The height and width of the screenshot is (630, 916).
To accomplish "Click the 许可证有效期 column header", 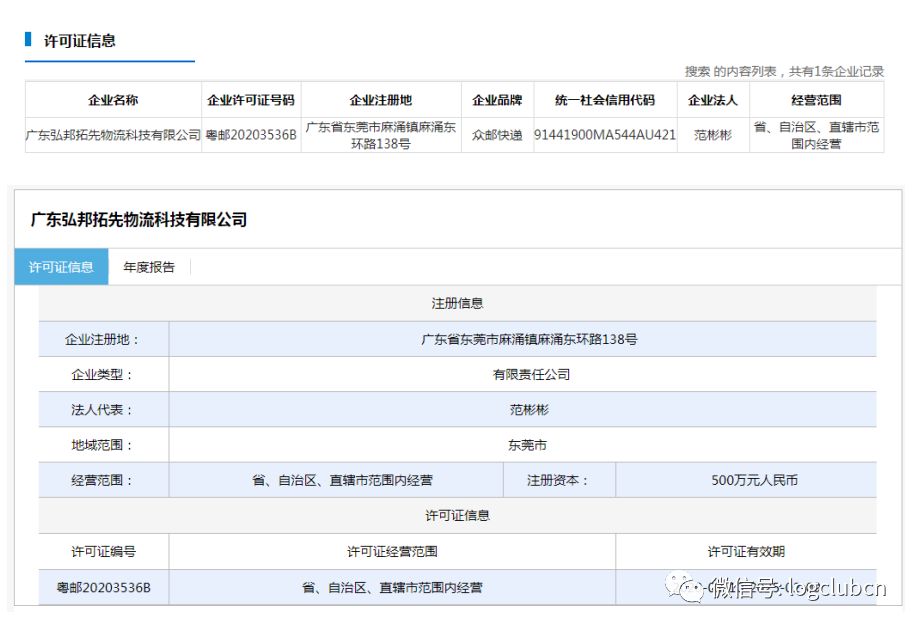I will pos(746,552).
